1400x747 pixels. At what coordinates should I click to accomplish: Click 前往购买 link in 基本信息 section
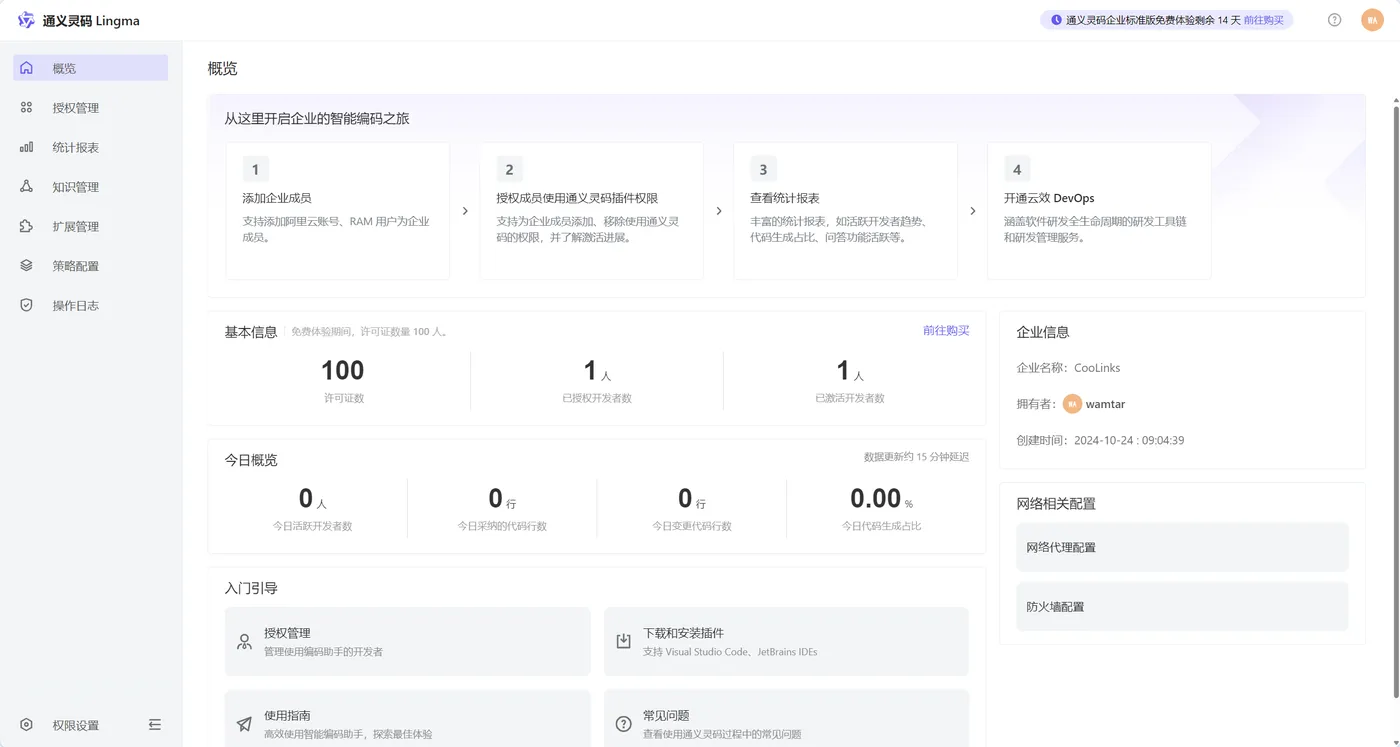(946, 330)
